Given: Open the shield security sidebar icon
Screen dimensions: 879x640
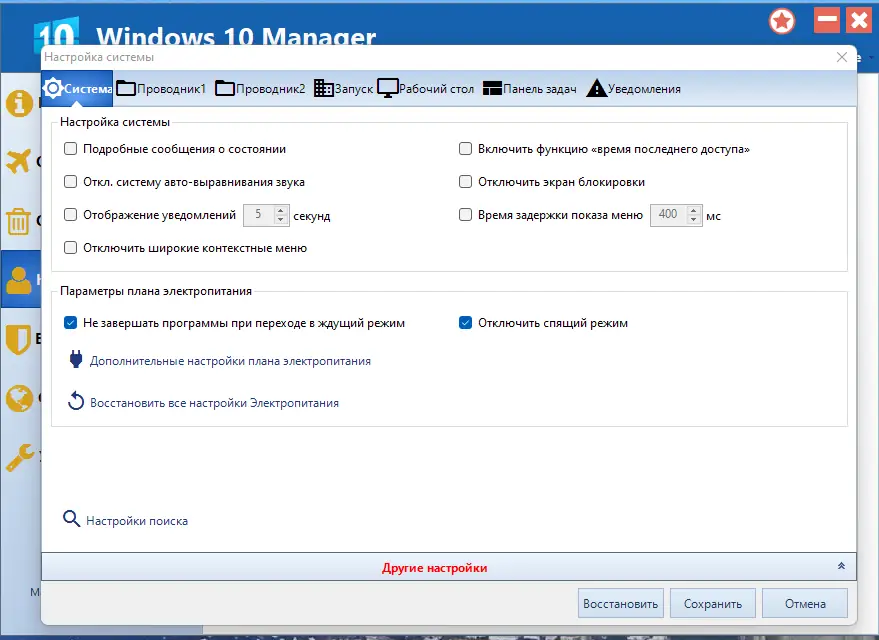Looking at the screenshot, I should pos(18,339).
